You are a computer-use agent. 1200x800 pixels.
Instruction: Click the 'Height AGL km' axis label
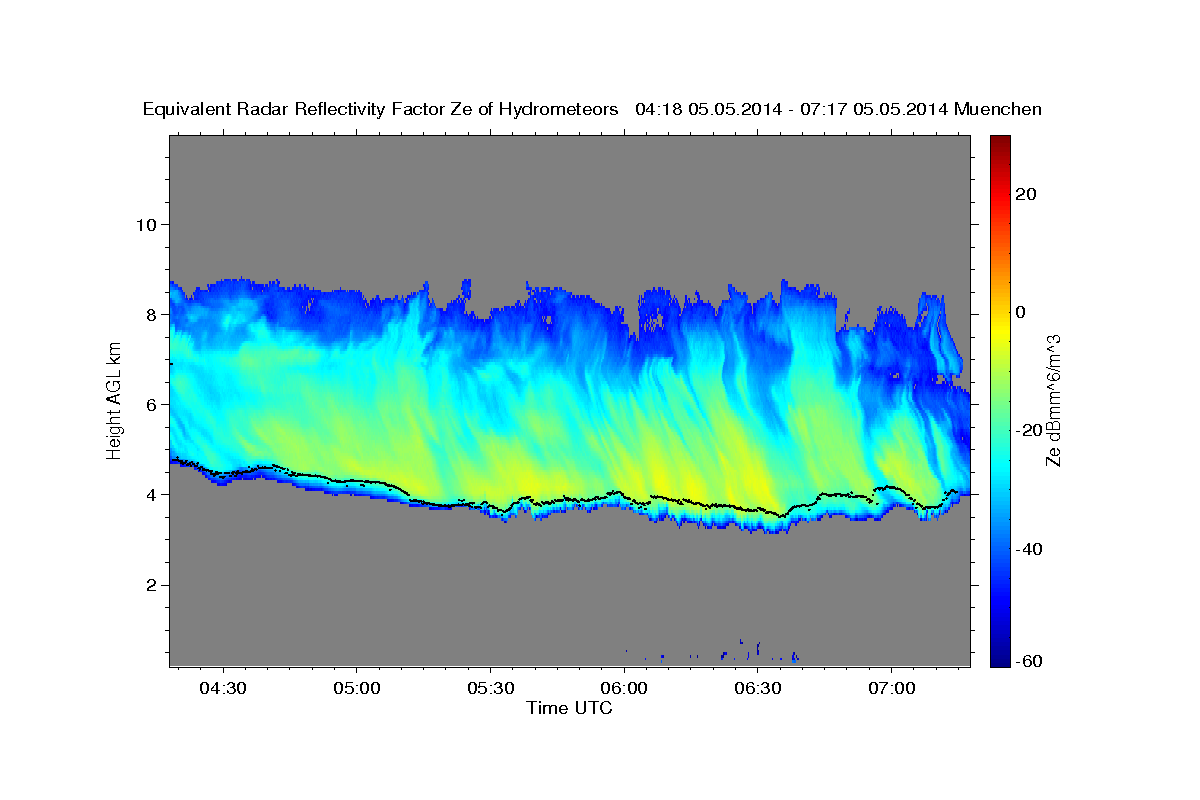click(x=115, y=402)
